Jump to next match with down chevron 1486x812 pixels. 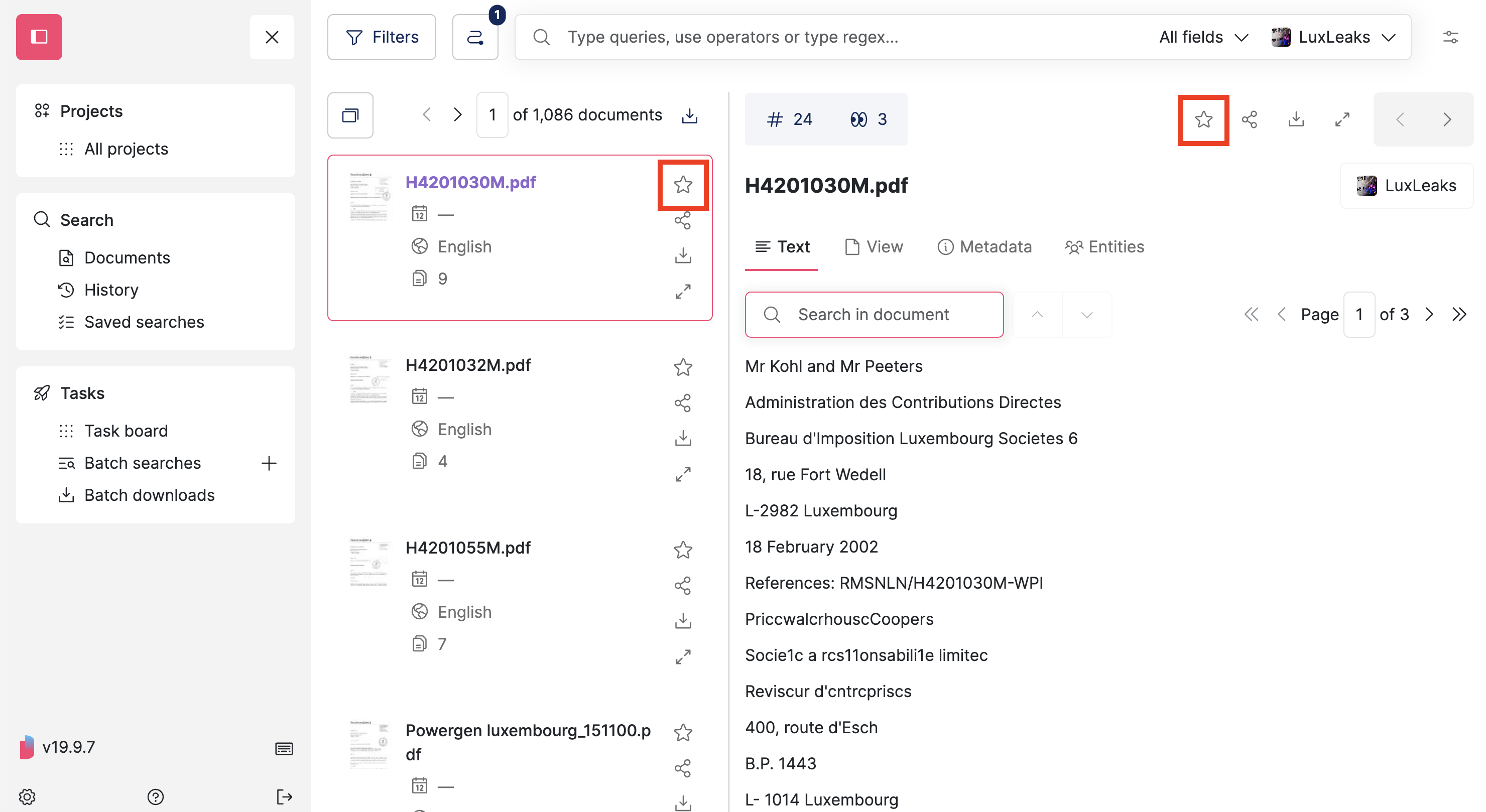pyautogui.click(x=1087, y=314)
